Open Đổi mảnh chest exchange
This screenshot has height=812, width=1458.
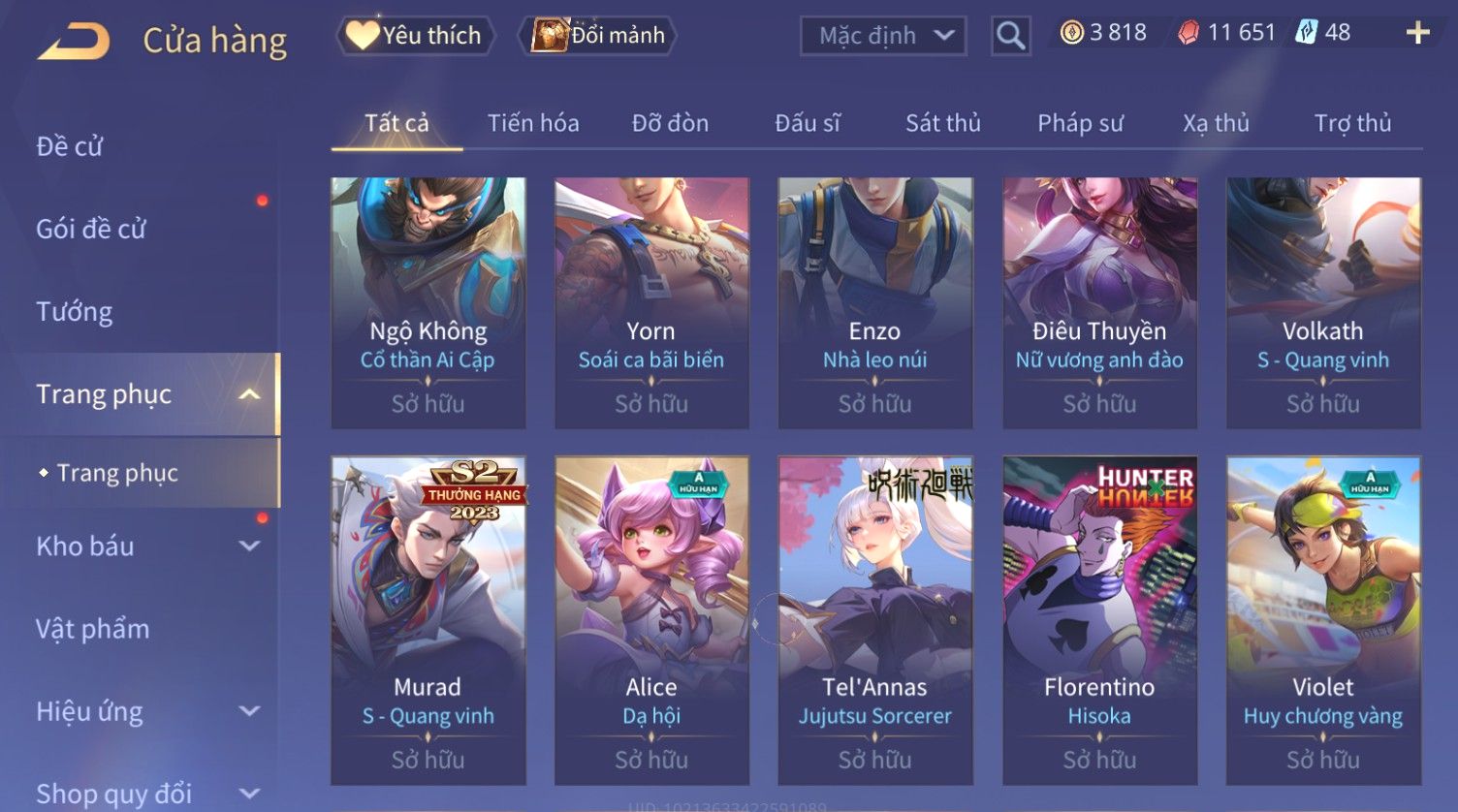click(x=598, y=36)
